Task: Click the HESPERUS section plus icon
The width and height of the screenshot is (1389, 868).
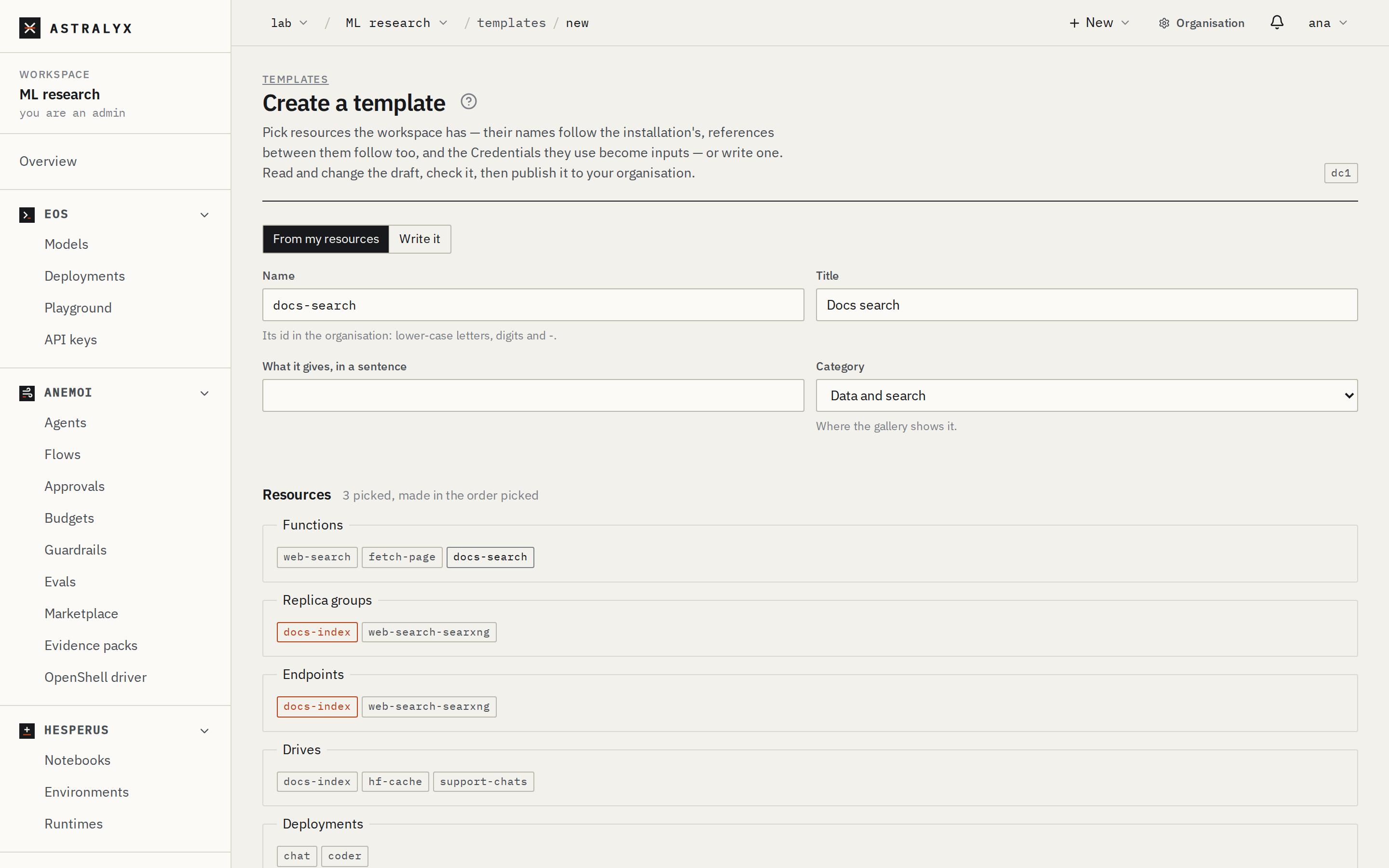Action: [27, 731]
